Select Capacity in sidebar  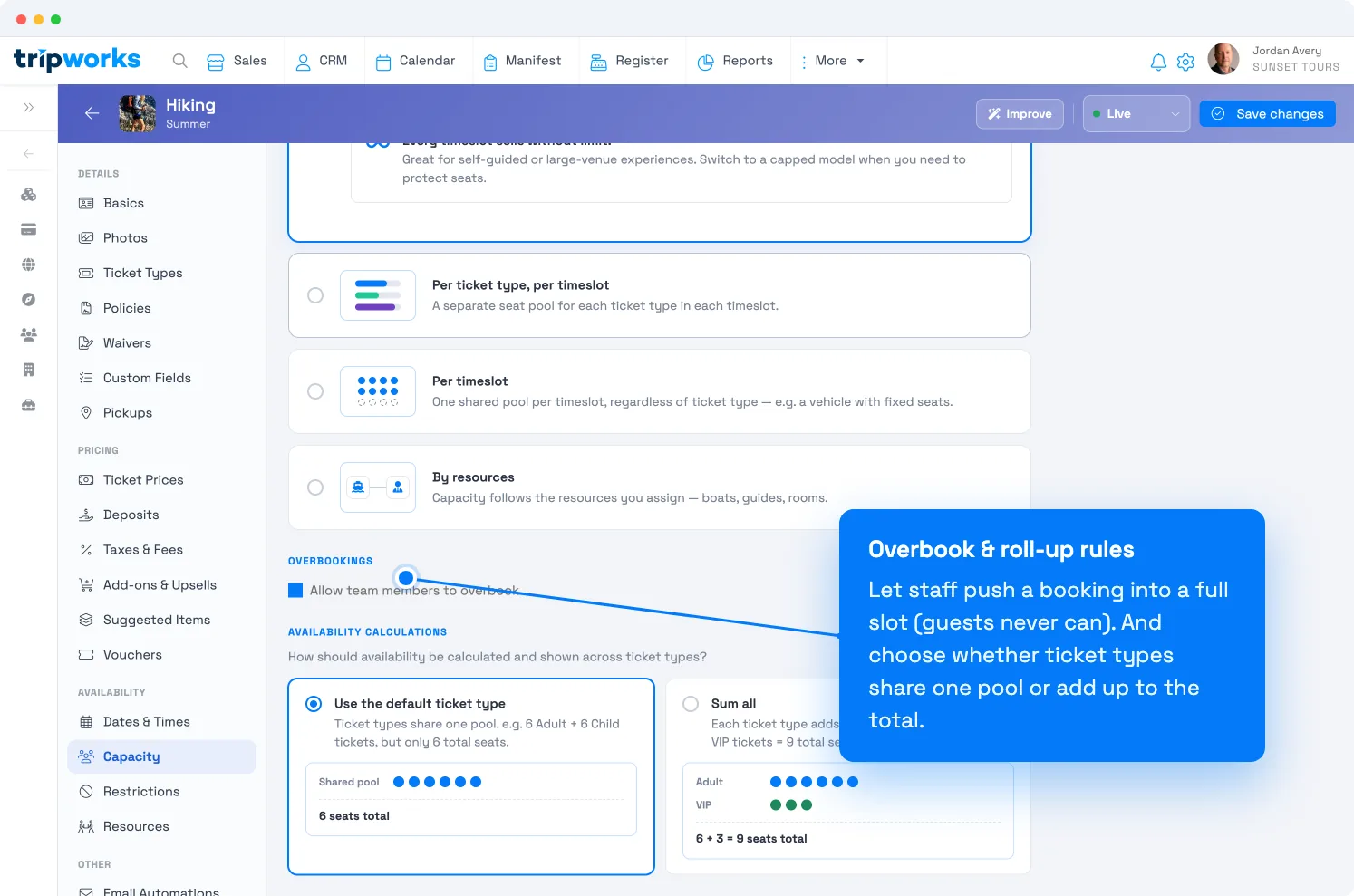point(161,756)
